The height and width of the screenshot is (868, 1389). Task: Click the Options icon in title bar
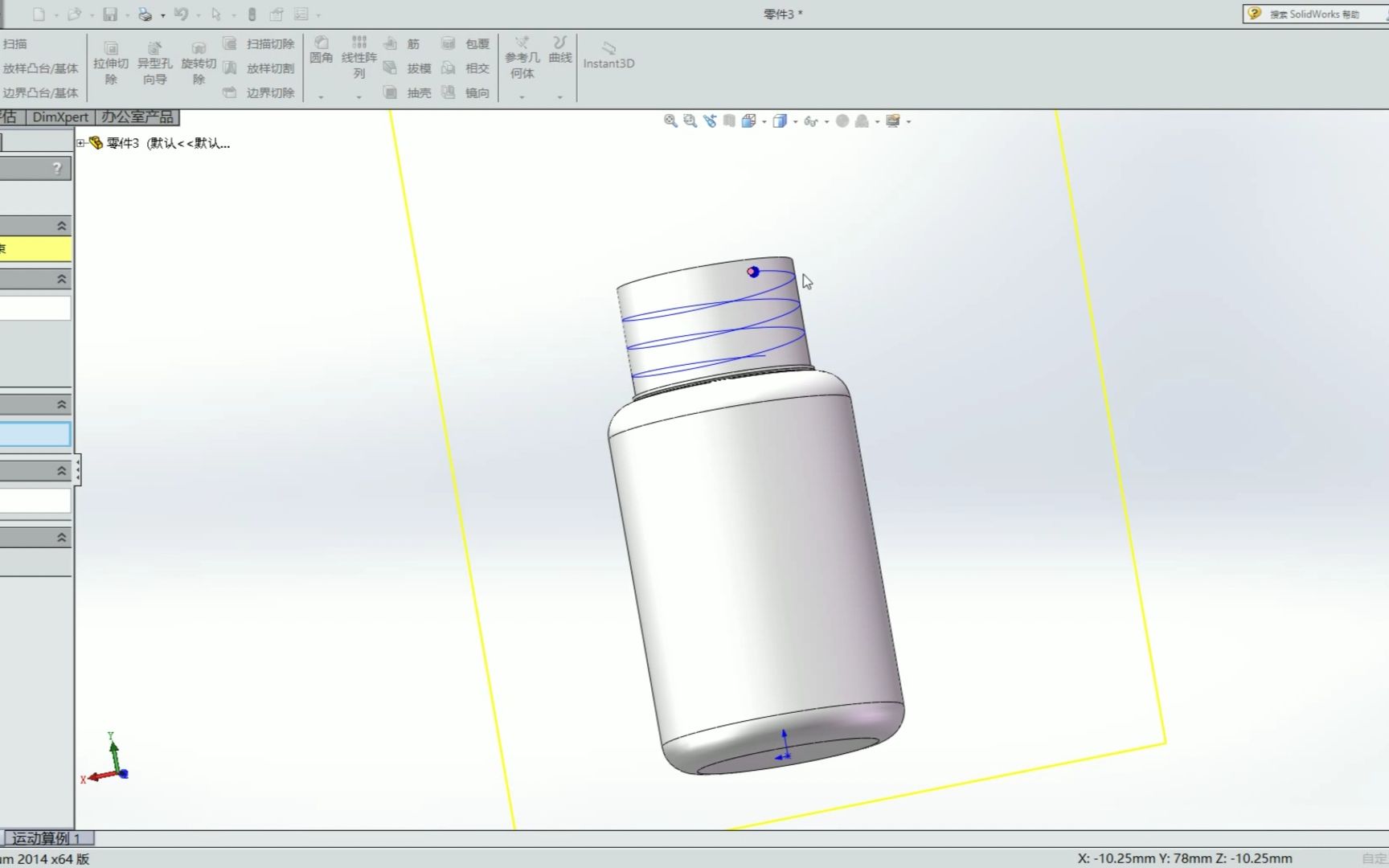click(x=301, y=14)
